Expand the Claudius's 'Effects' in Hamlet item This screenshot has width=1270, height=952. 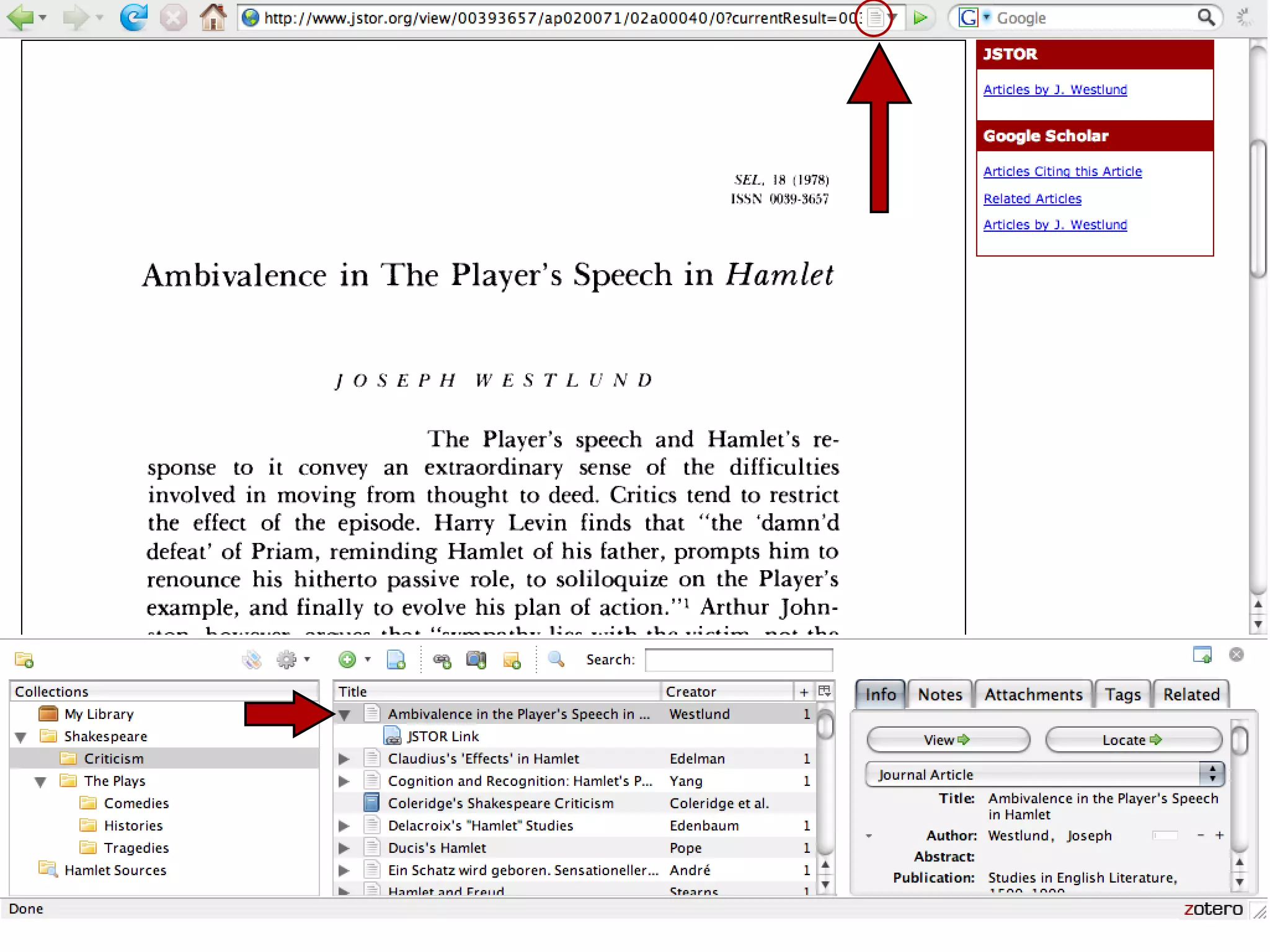[344, 759]
